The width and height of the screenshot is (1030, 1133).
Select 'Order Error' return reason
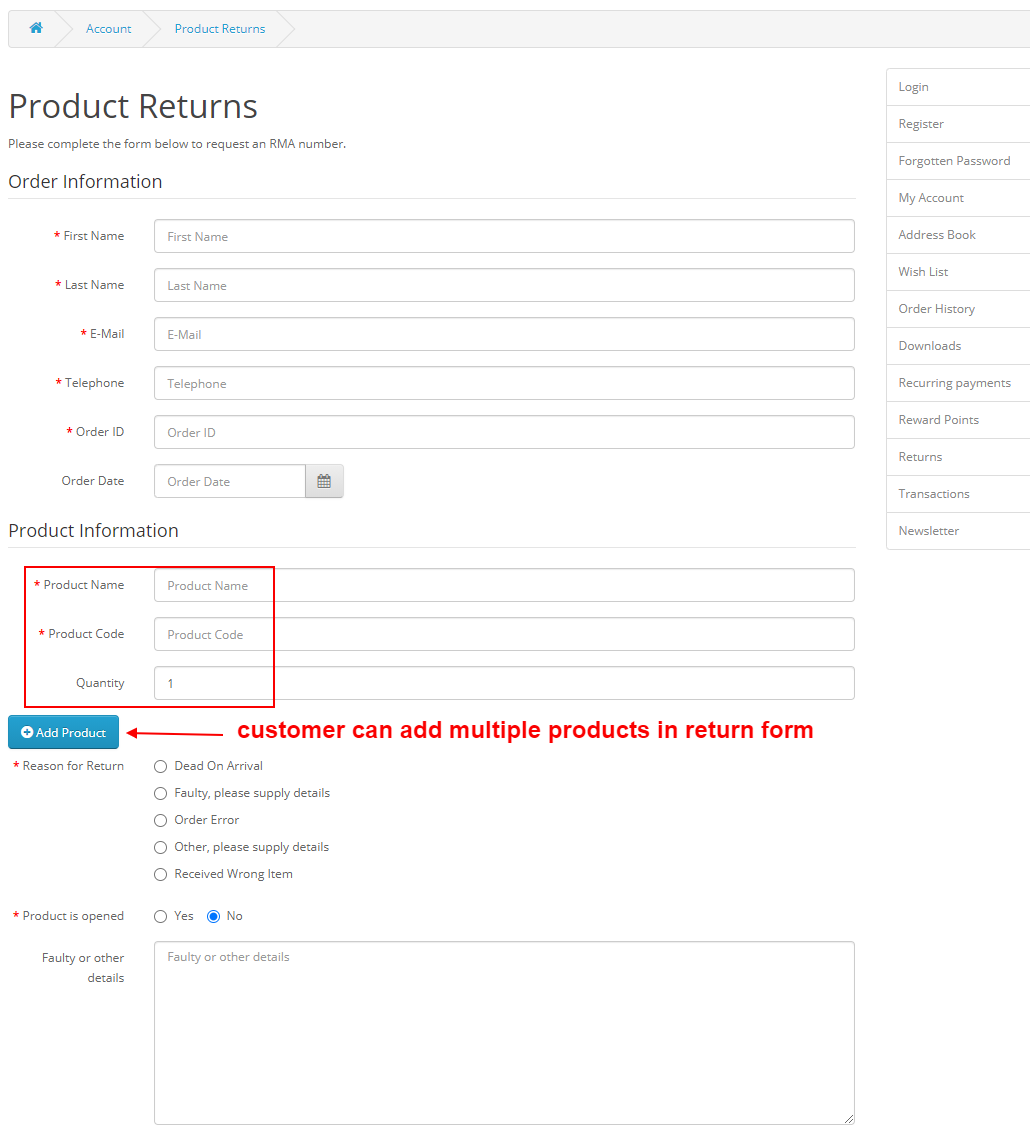coord(160,820)
